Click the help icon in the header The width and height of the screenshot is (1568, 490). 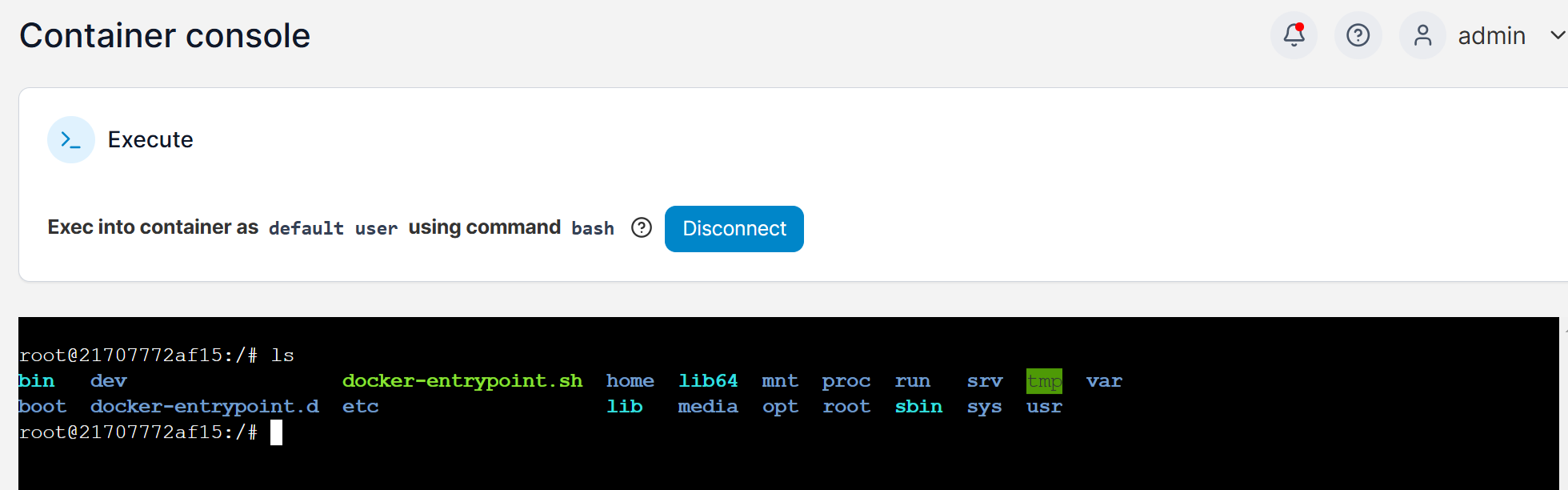coord(1358,35)
